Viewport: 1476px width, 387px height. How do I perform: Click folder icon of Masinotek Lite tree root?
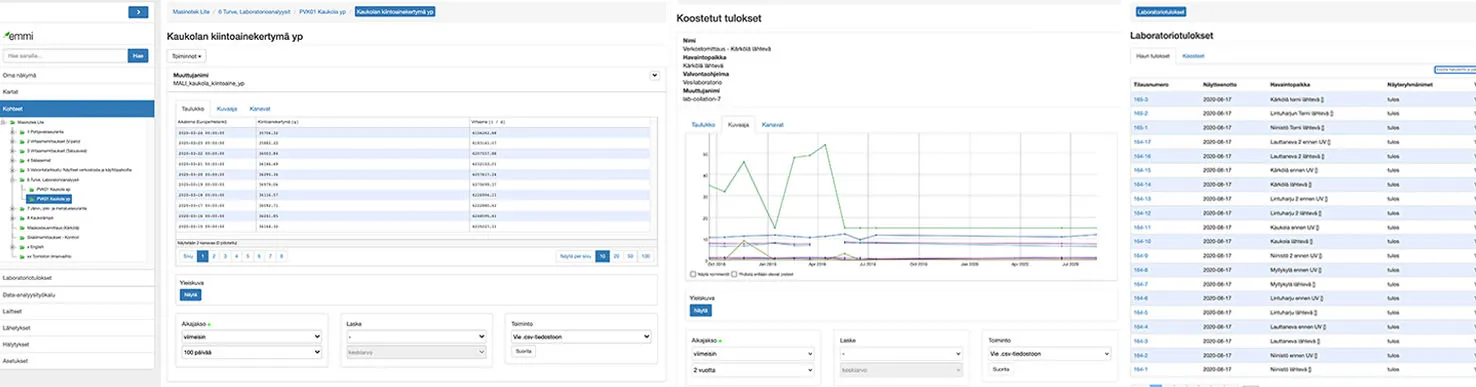click(x=14, y=123)
